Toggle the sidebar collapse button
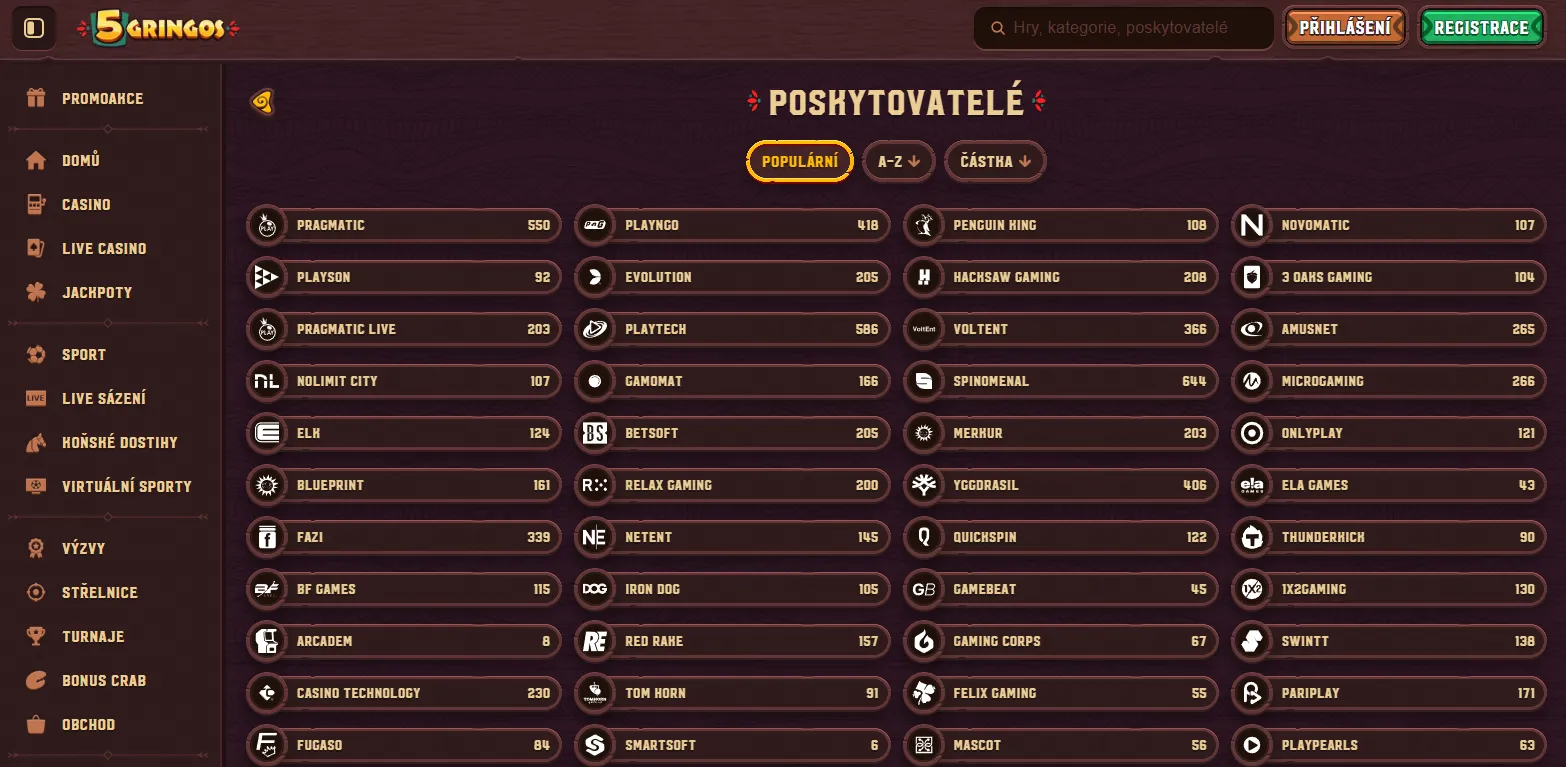The height and width of the screenshot is (767, 1566). (x=34, y=28)
